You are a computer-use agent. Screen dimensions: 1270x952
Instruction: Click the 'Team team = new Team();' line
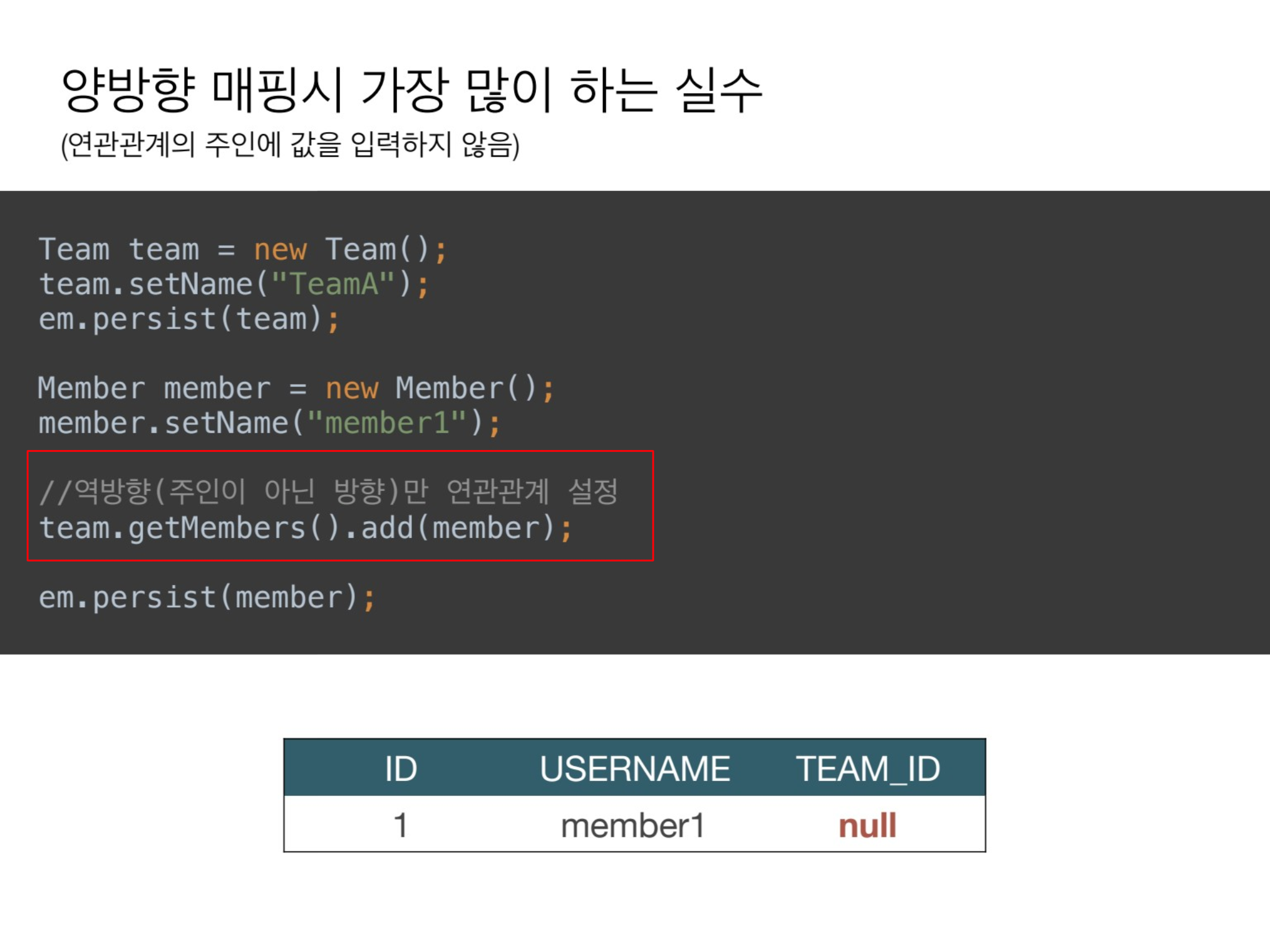[242, 250]
